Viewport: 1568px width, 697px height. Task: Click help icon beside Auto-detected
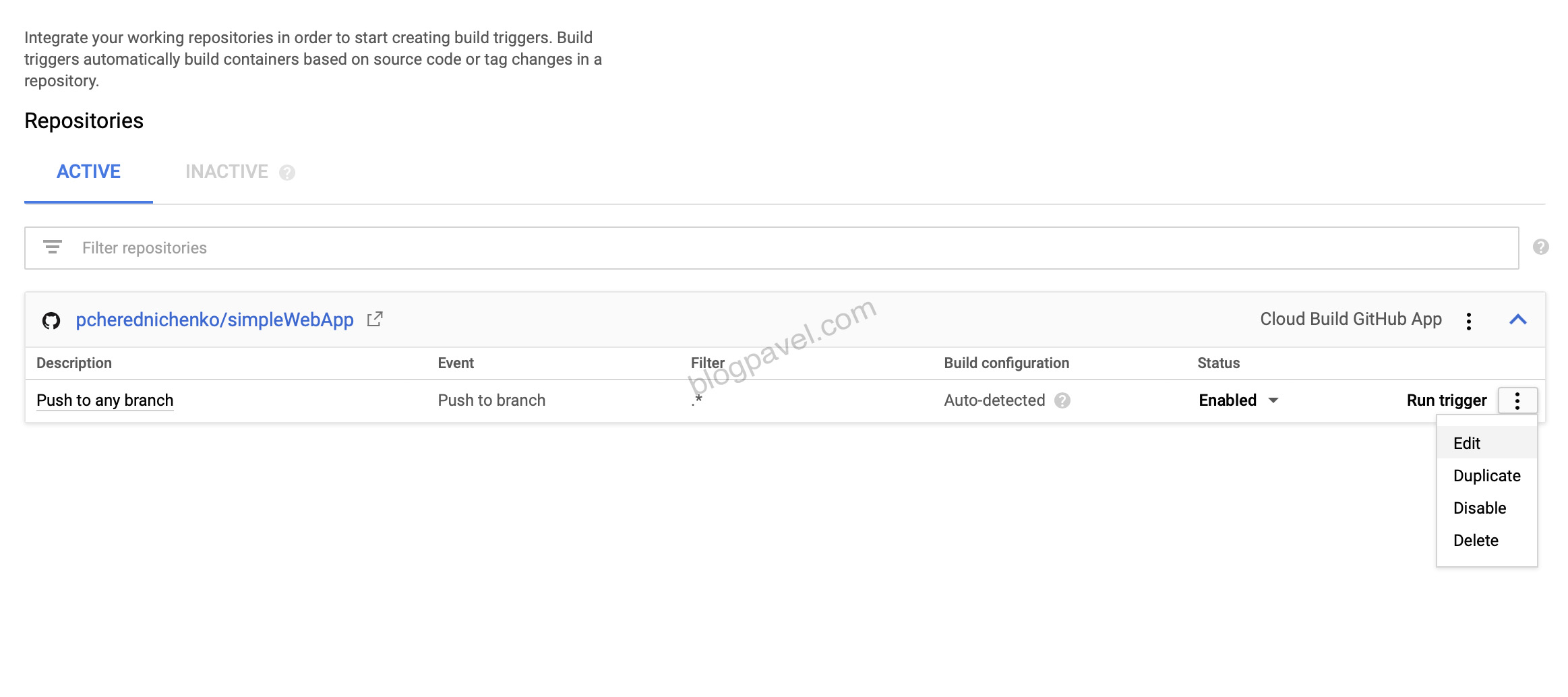(1062, 401)
